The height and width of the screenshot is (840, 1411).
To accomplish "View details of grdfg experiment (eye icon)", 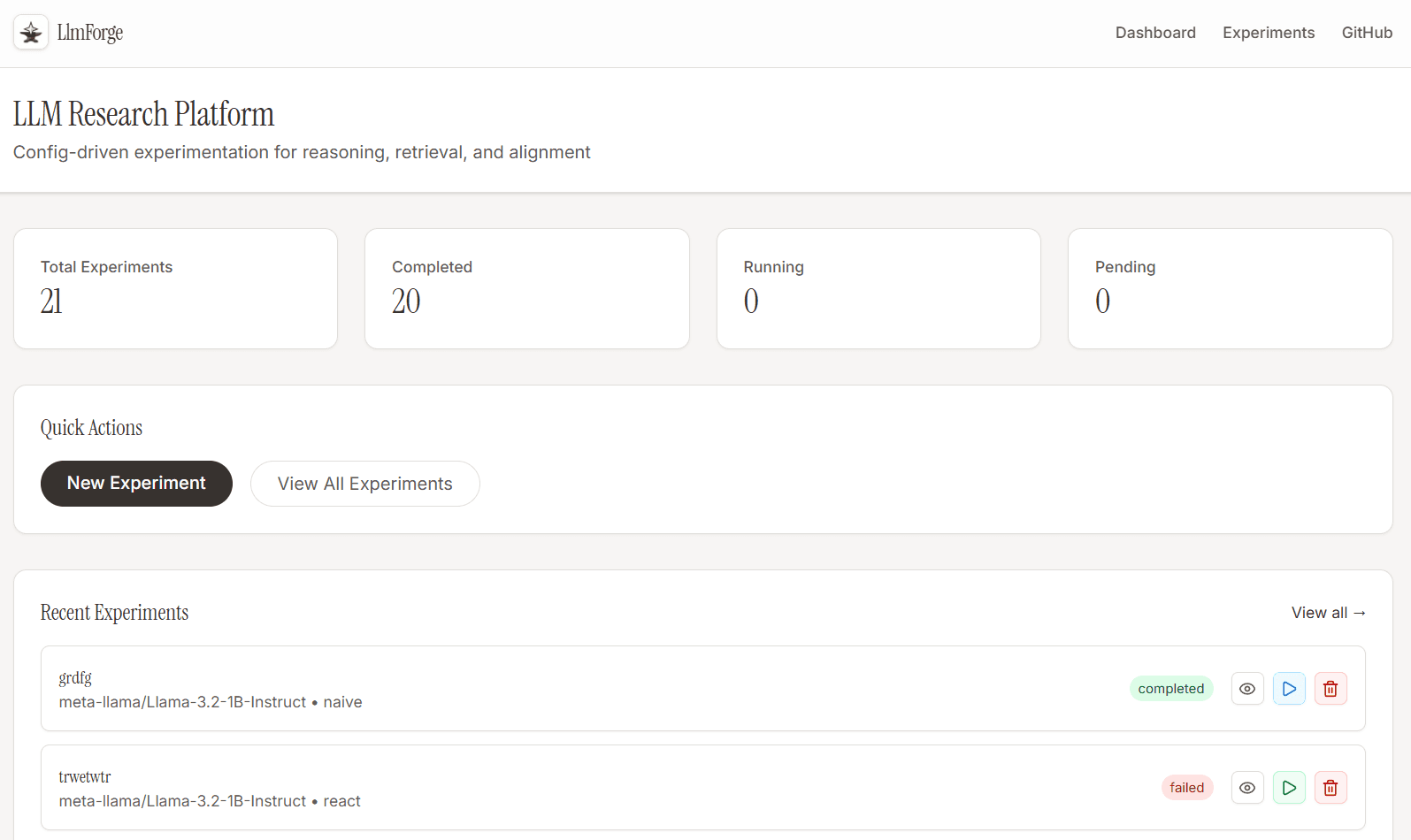I will [1247, 689].
